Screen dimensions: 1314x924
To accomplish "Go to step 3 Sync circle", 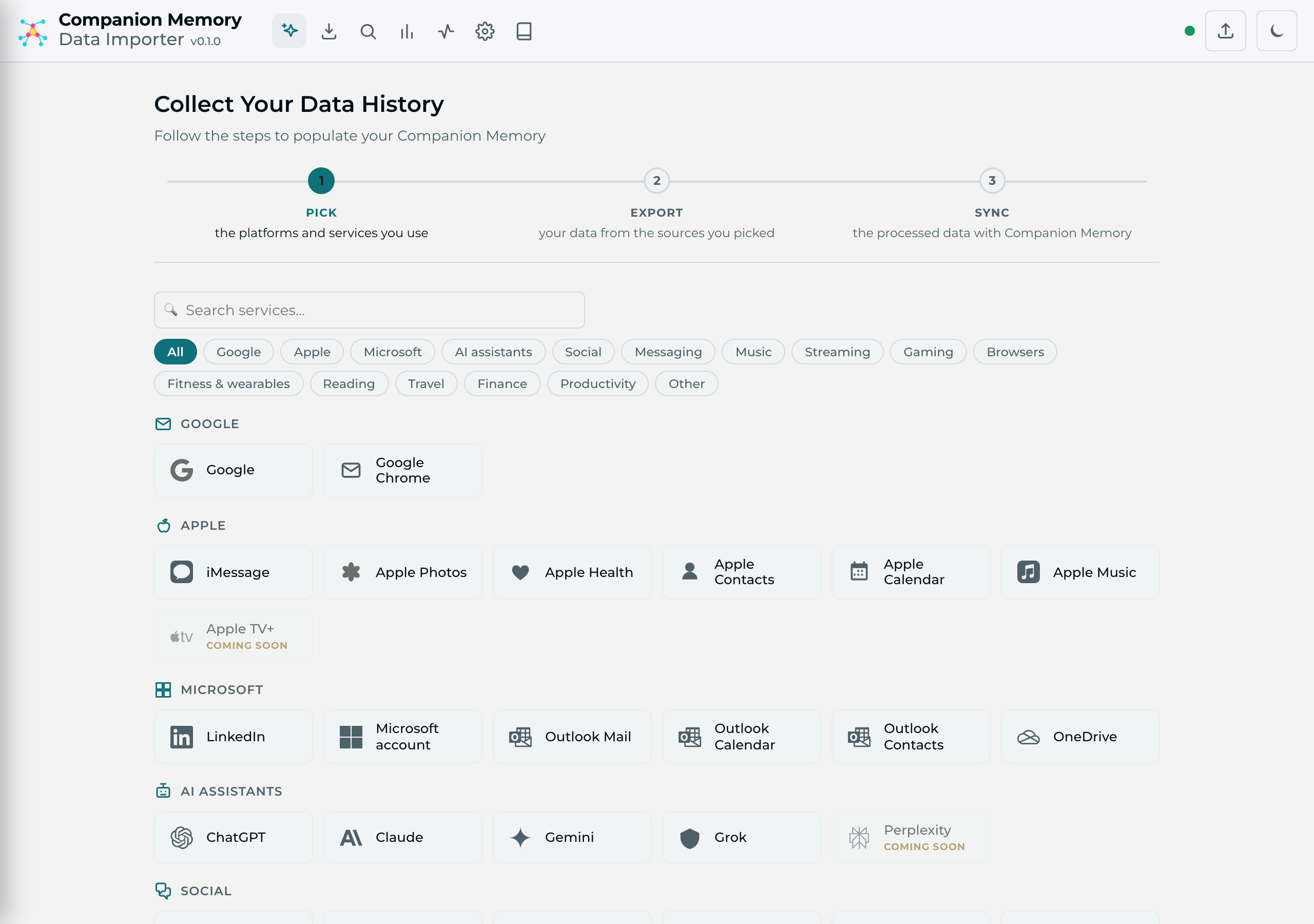I will [992, 181].
